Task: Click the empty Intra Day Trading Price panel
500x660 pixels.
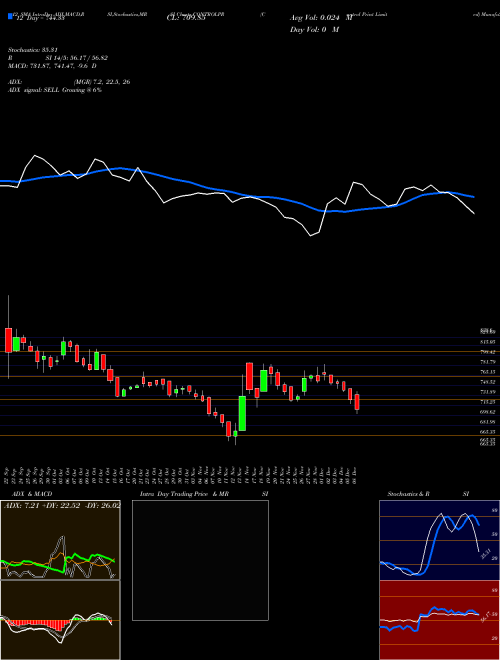Action: point(200,560)
